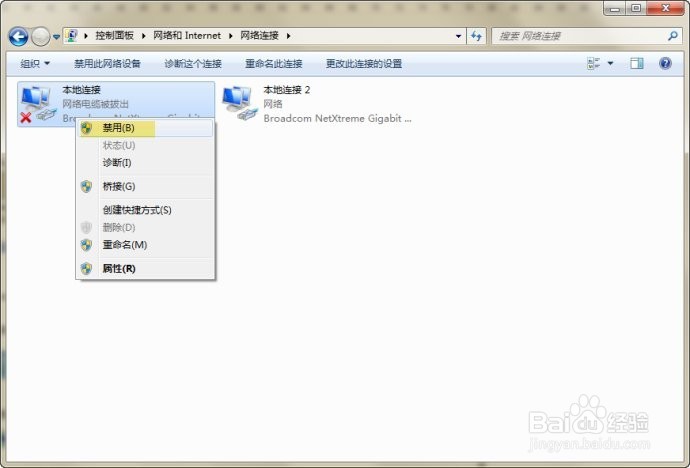The height and width of the screenshot is (468, 690).
Task: Select the 本地连接 adapter icon
Action: point(39,104)
